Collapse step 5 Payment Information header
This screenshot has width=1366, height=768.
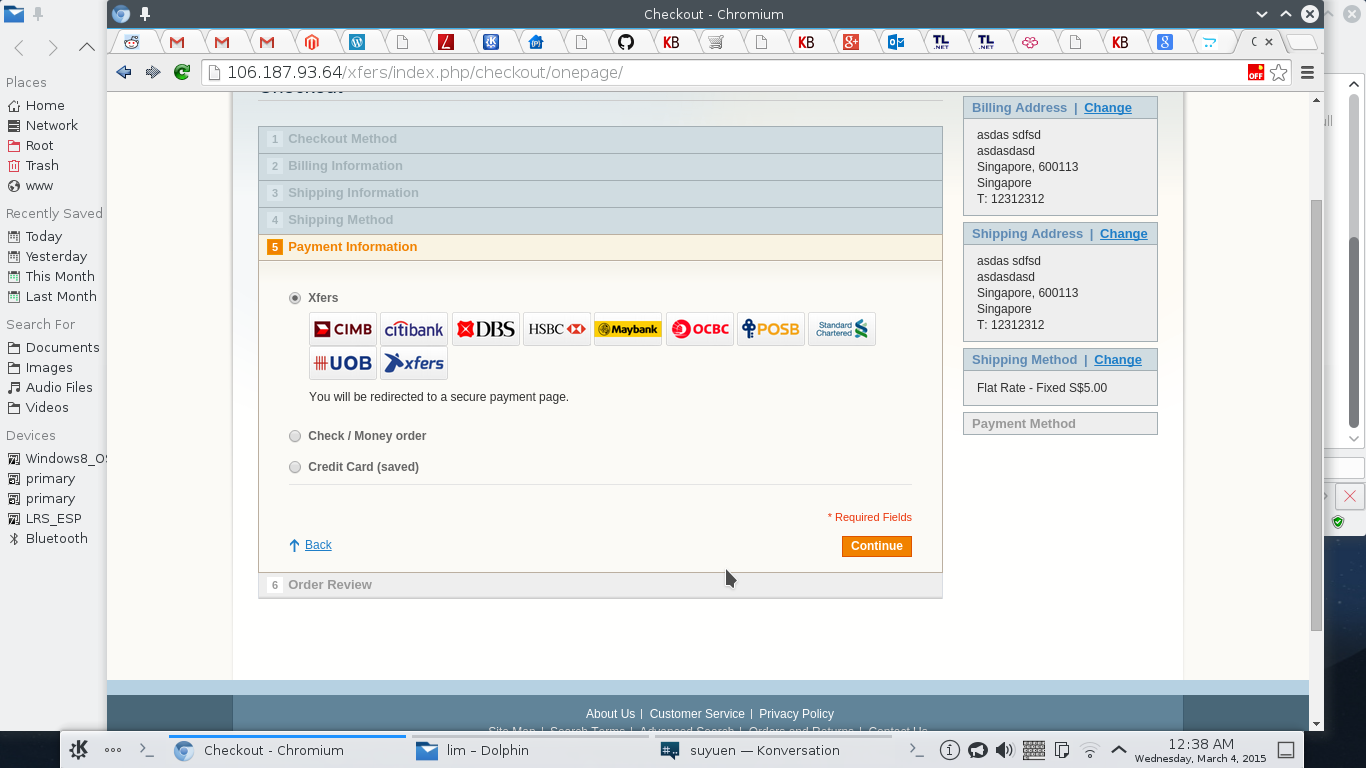[x=600, y=247]
